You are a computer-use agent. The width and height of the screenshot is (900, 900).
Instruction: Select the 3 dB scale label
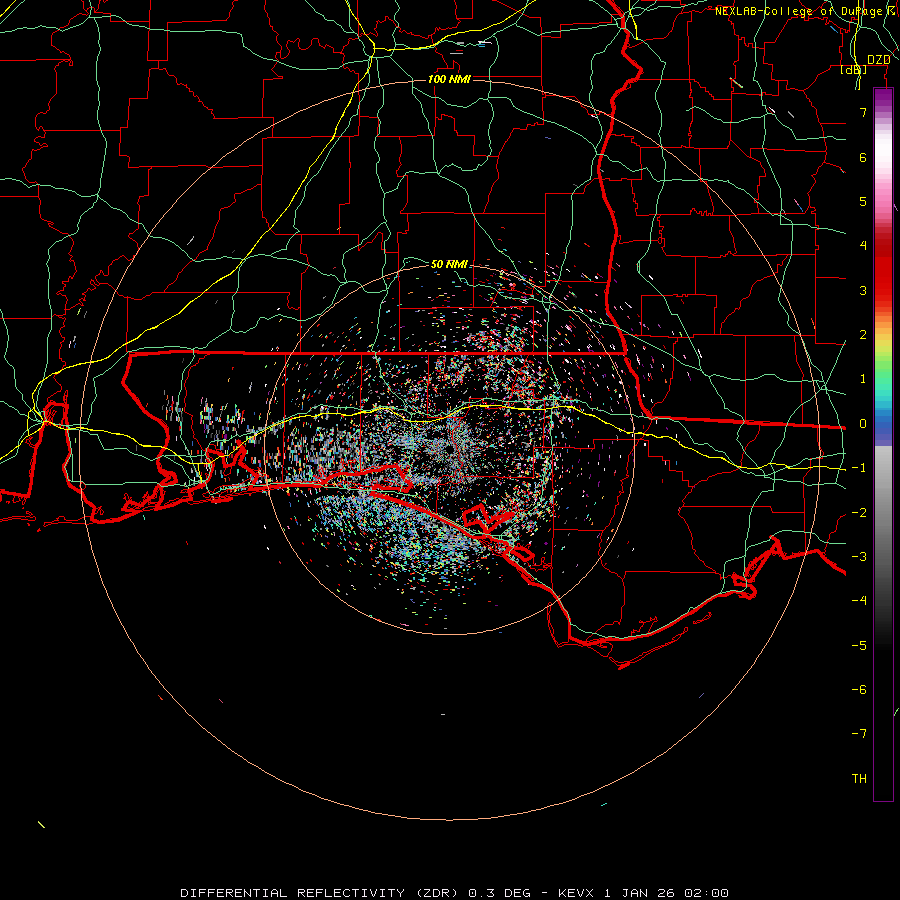863,290
